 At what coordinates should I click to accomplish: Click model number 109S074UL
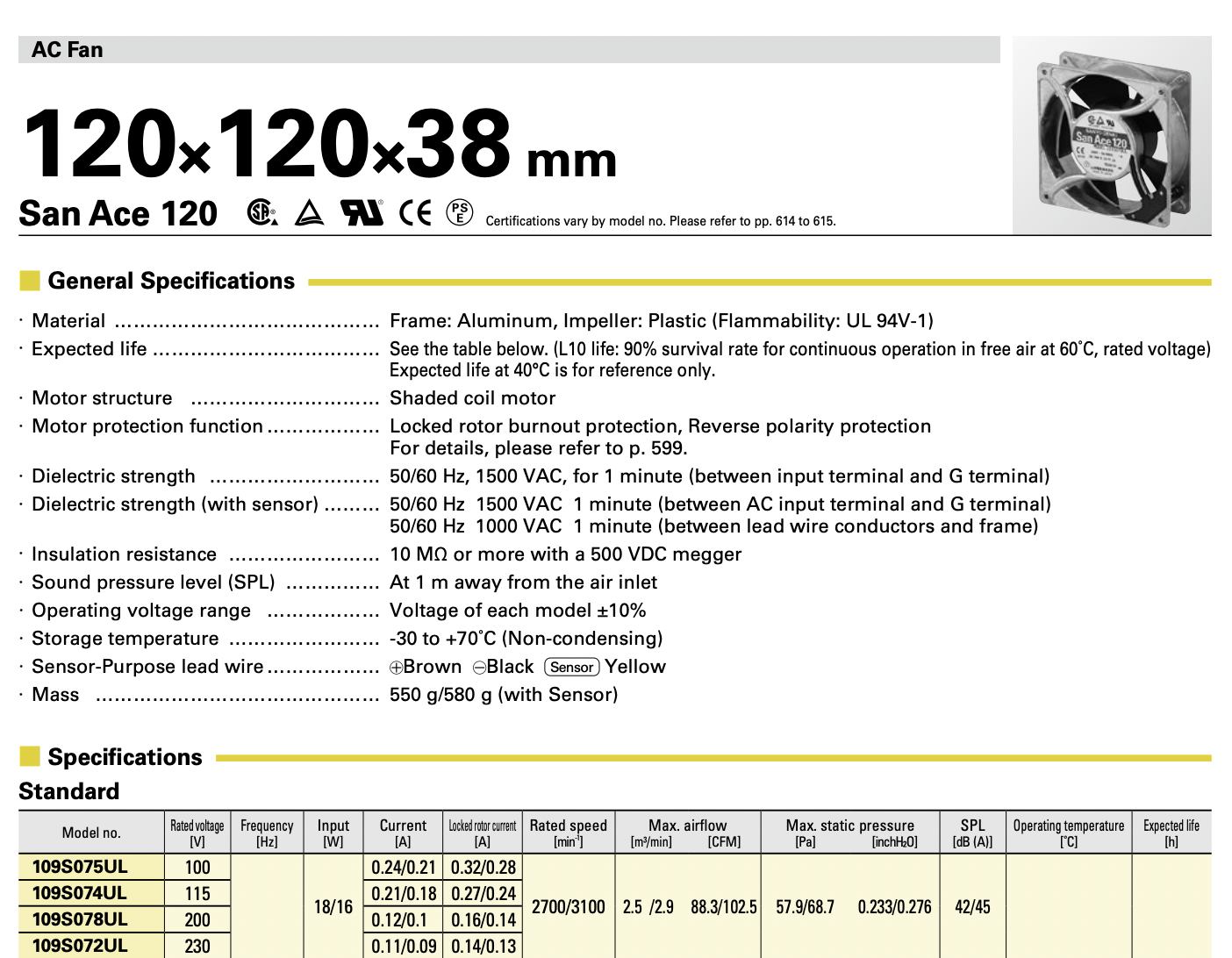pos(80,893)
